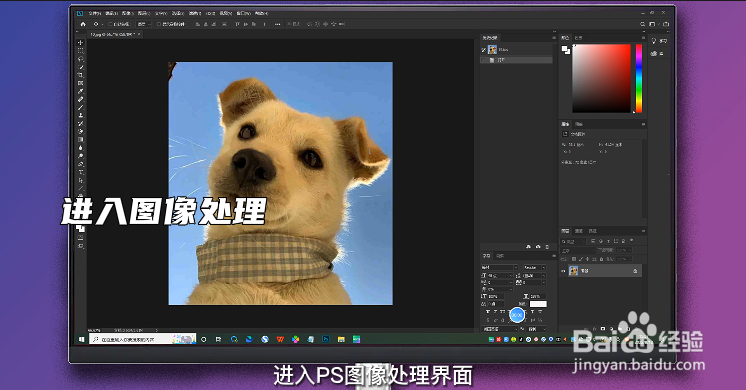
Task: Click the Home icon in options bar
Action: click(x=83, y=24)
